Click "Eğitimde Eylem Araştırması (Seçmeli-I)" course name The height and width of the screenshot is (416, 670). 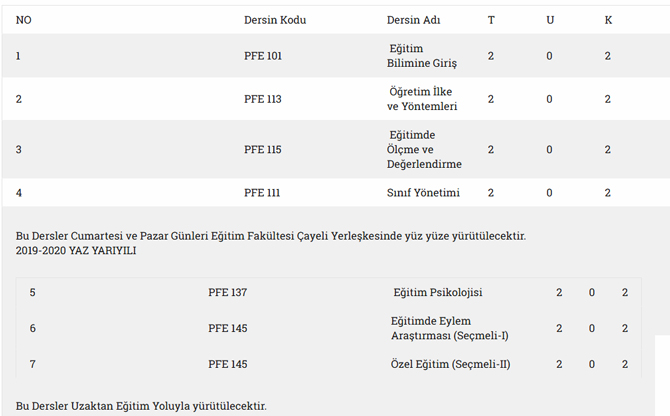450,328
